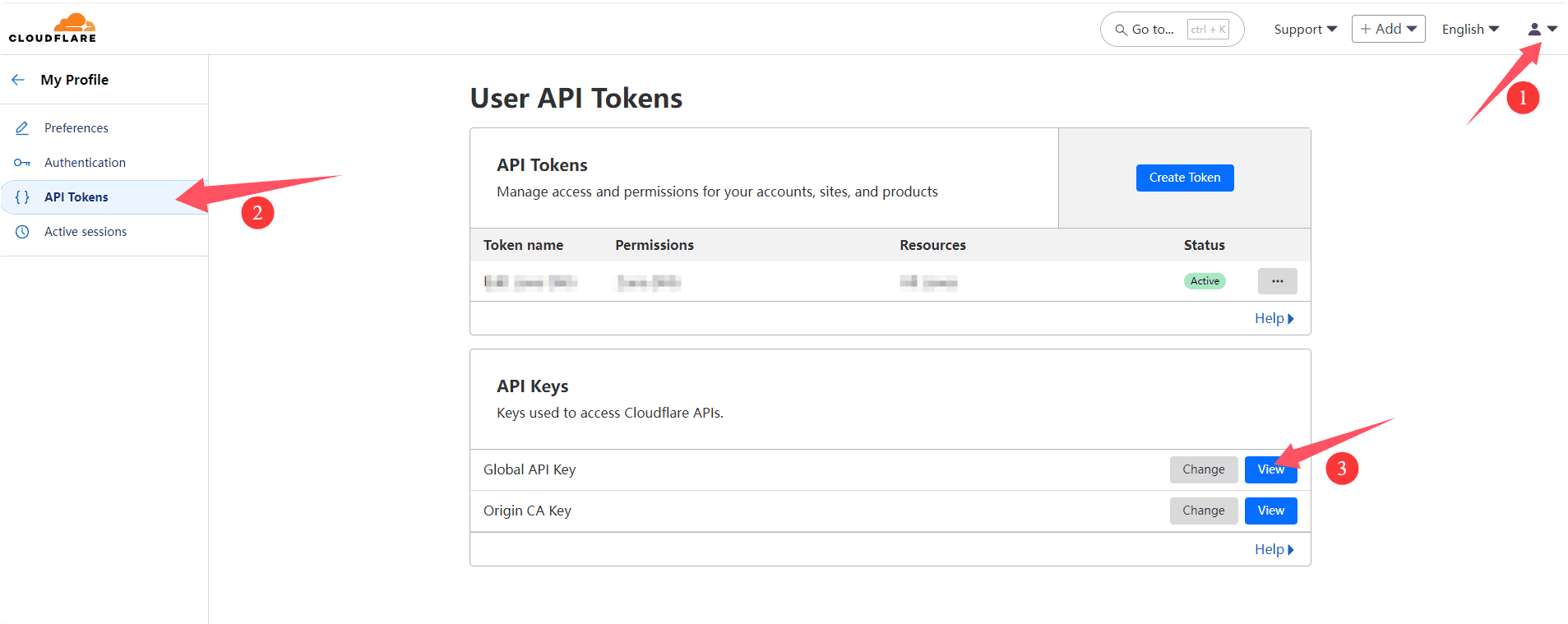Click the key icon beside Authentication

[22, 163]
